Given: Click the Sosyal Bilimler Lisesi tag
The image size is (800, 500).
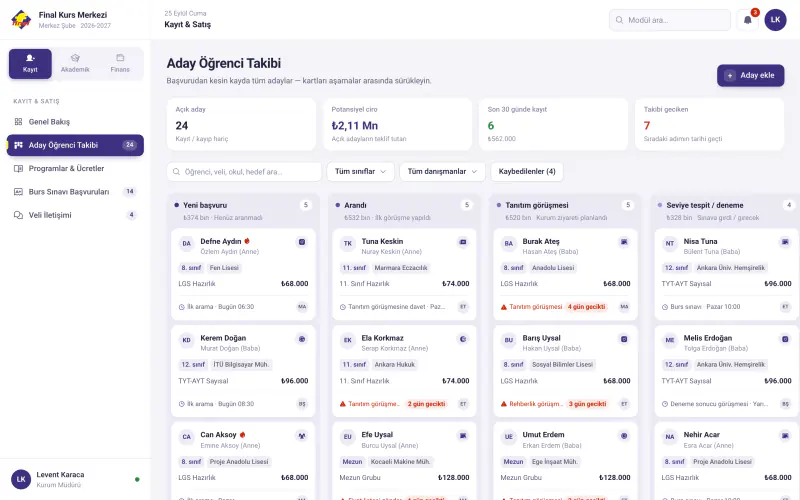Looking at the screenshot, I should pos(562,365).
